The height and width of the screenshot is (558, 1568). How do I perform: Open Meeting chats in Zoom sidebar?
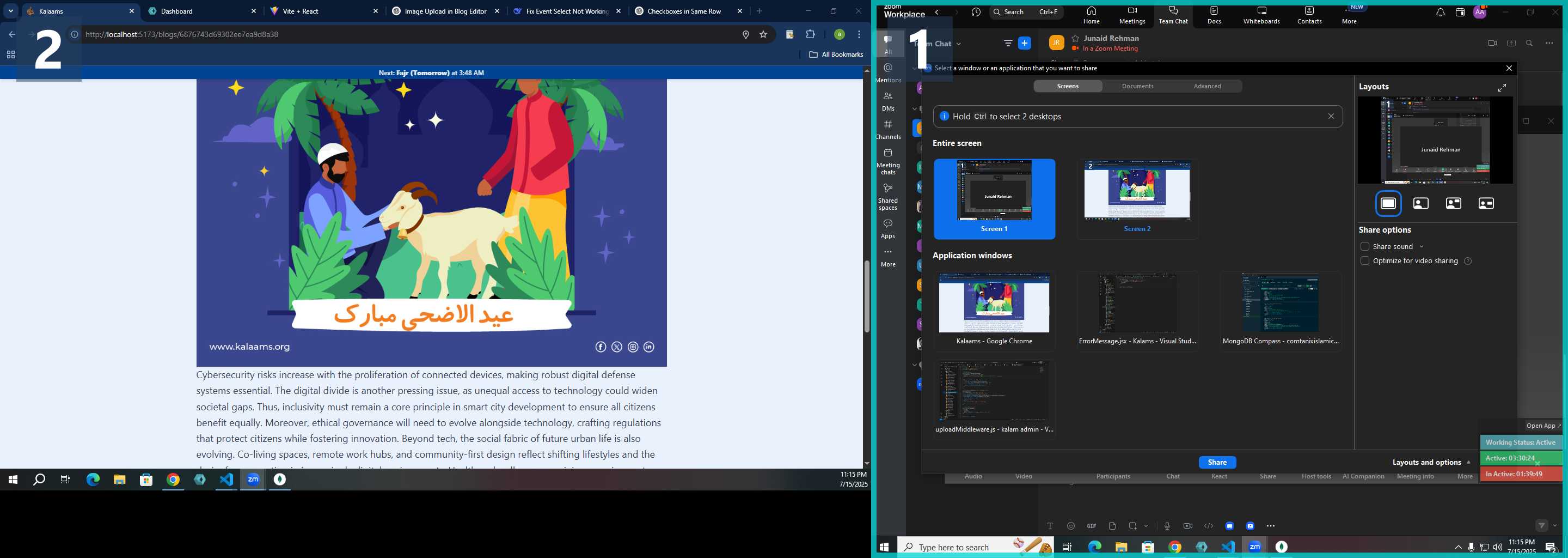pos(888,161)
